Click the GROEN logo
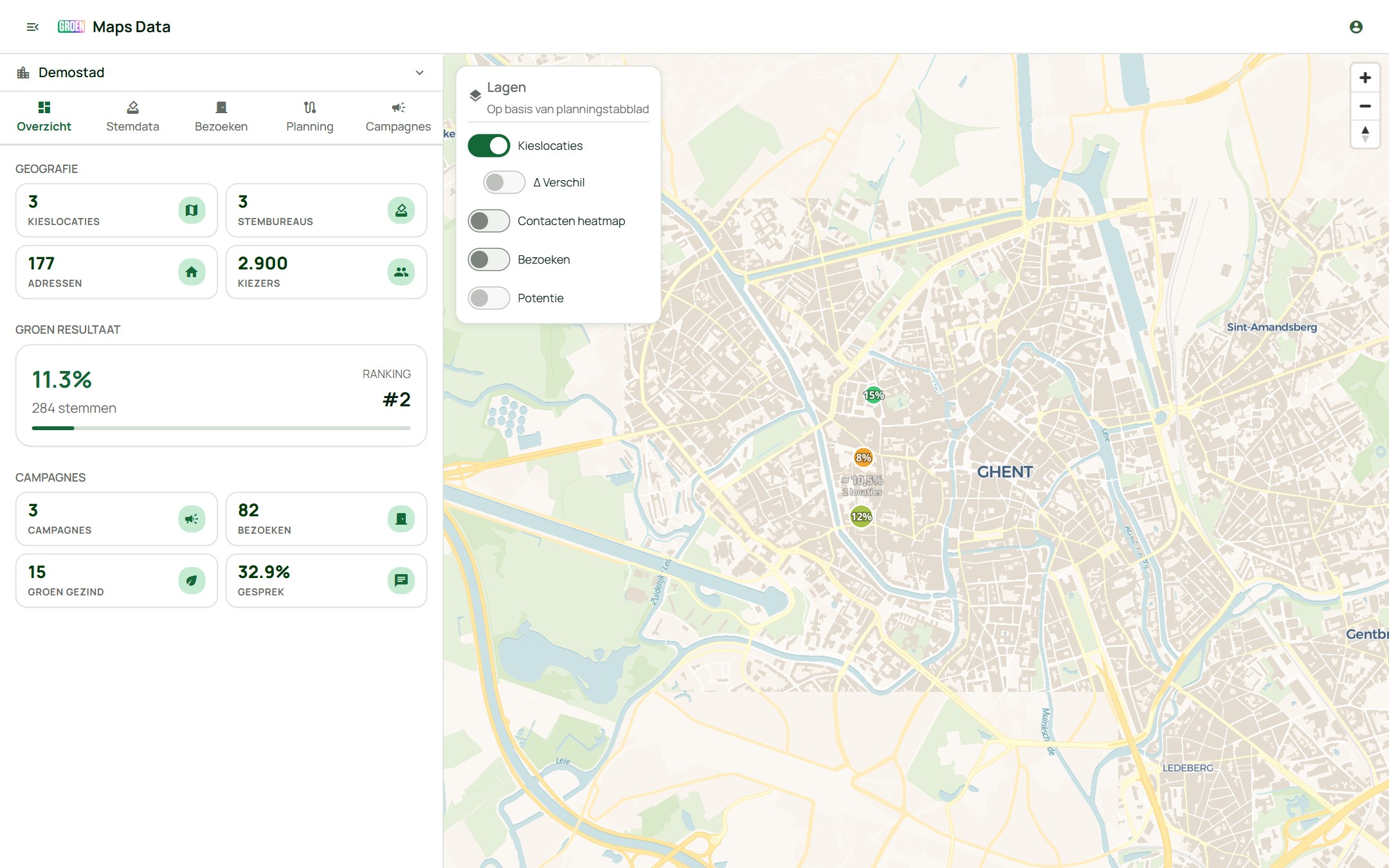Screen dimensions: 1389x868 point(71,26)
